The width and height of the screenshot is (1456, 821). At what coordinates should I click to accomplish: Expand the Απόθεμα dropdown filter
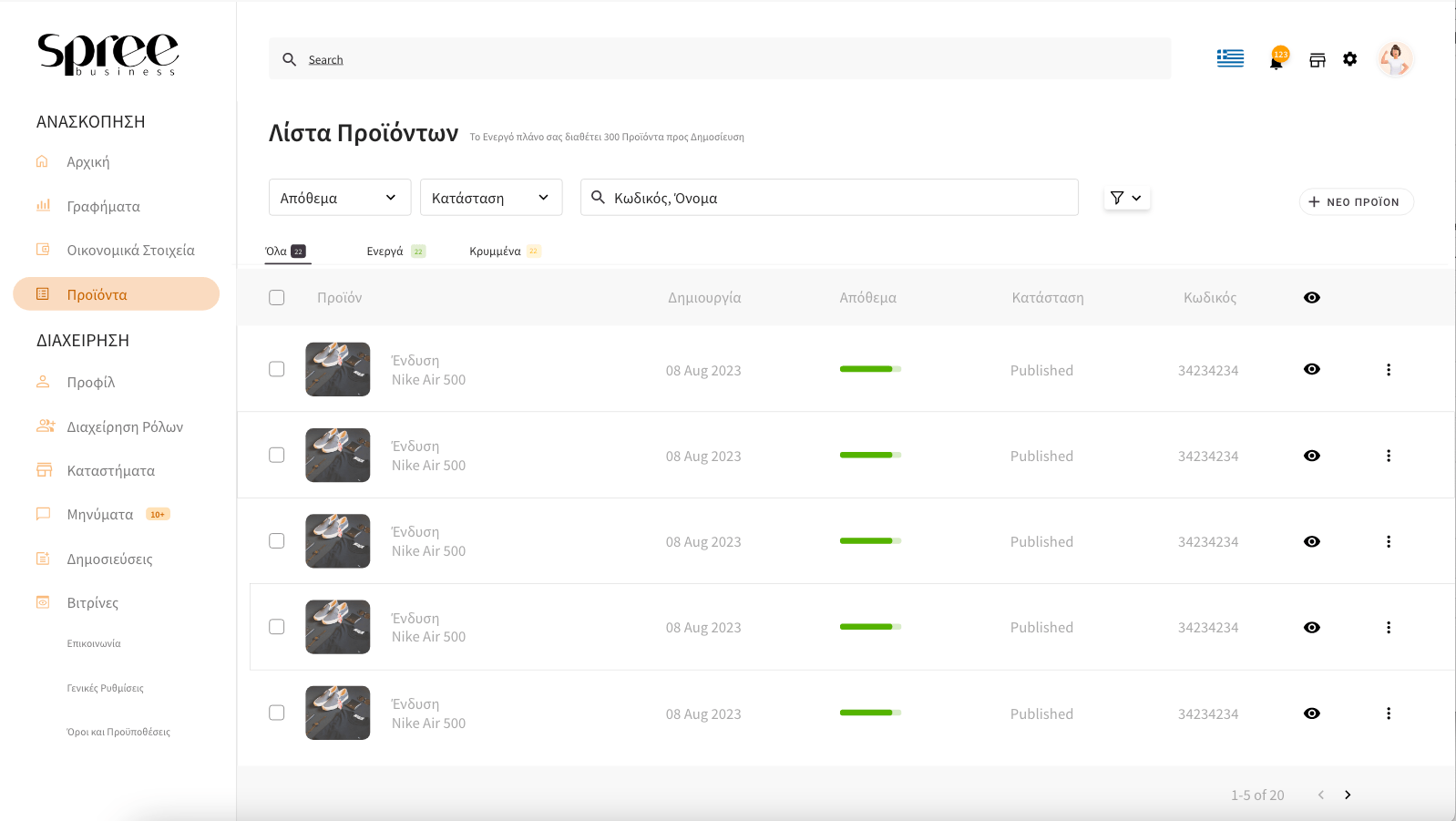[340, 198]
